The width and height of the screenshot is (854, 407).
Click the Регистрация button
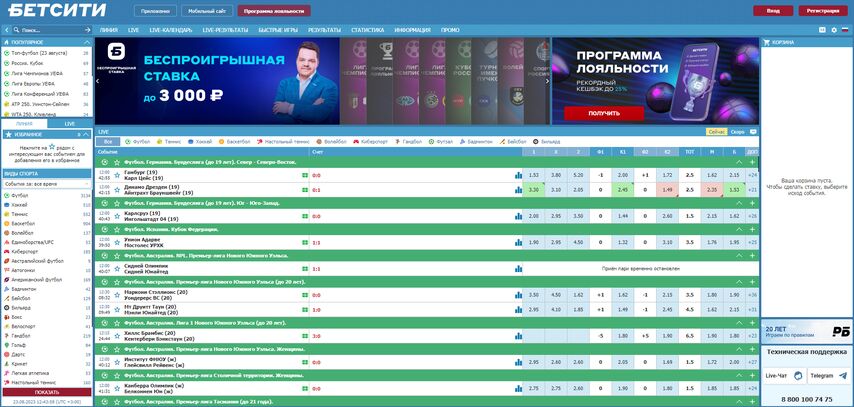coord(822,10)
